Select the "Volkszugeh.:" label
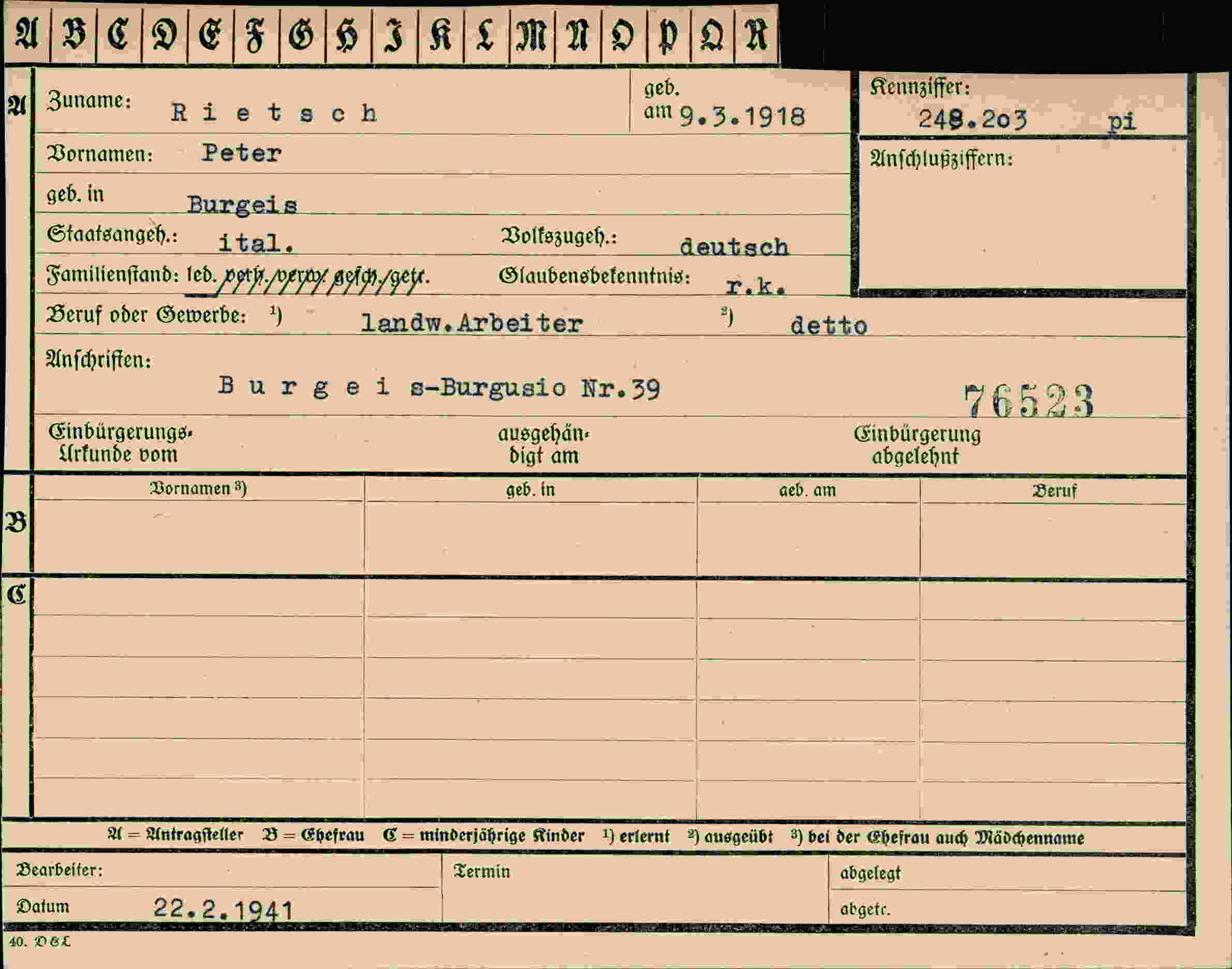1232x969 pixels. click(559, 236)
